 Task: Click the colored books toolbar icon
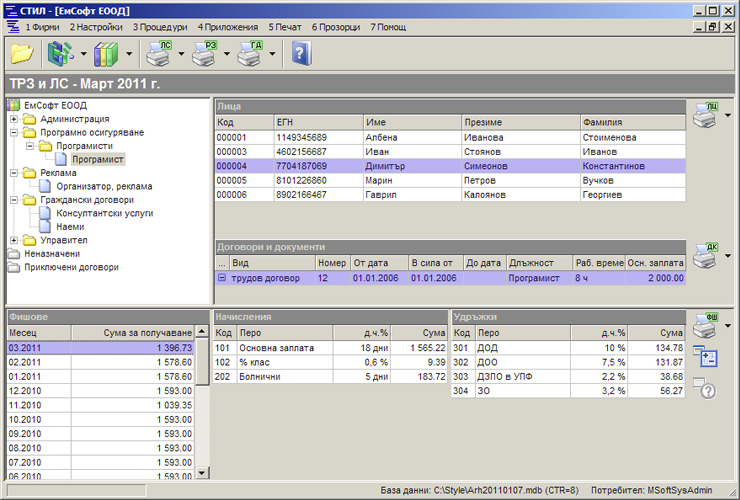tap(106, 54)
